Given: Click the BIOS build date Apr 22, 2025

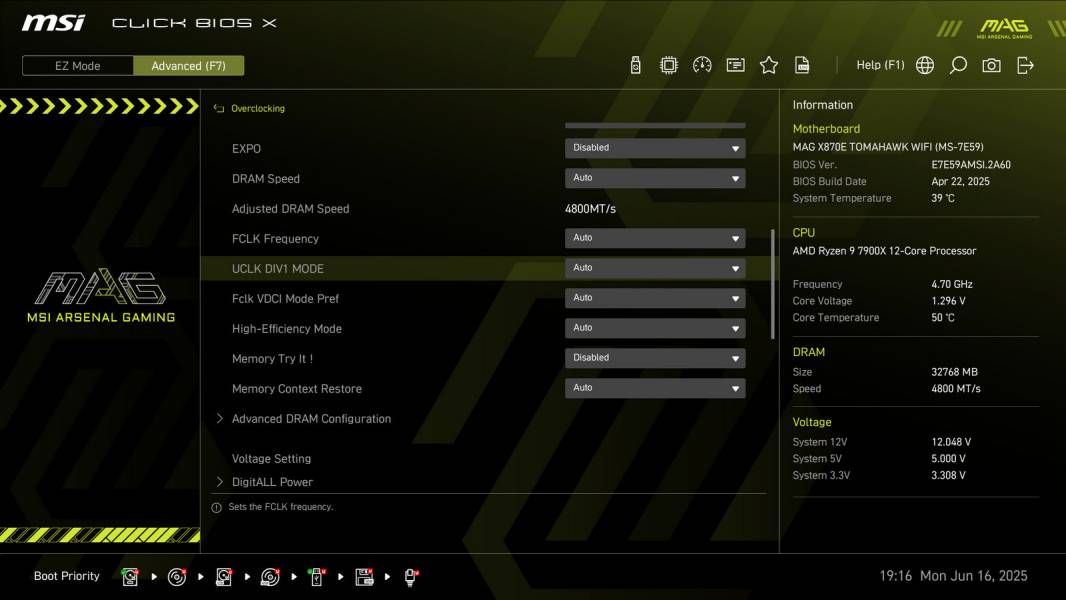Looking at the screenshot, I should tap(960, 181).
